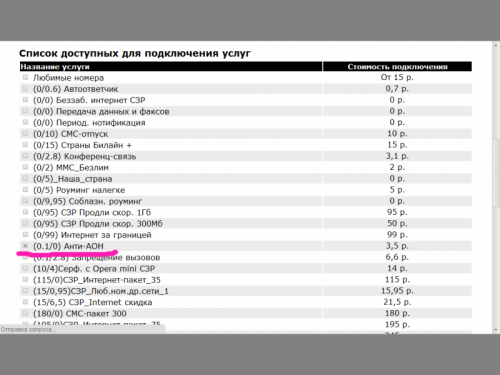Enable СЗР_Интернет-пакет_35 checkbox
The image size is (500, 375).
pos(25,279)
